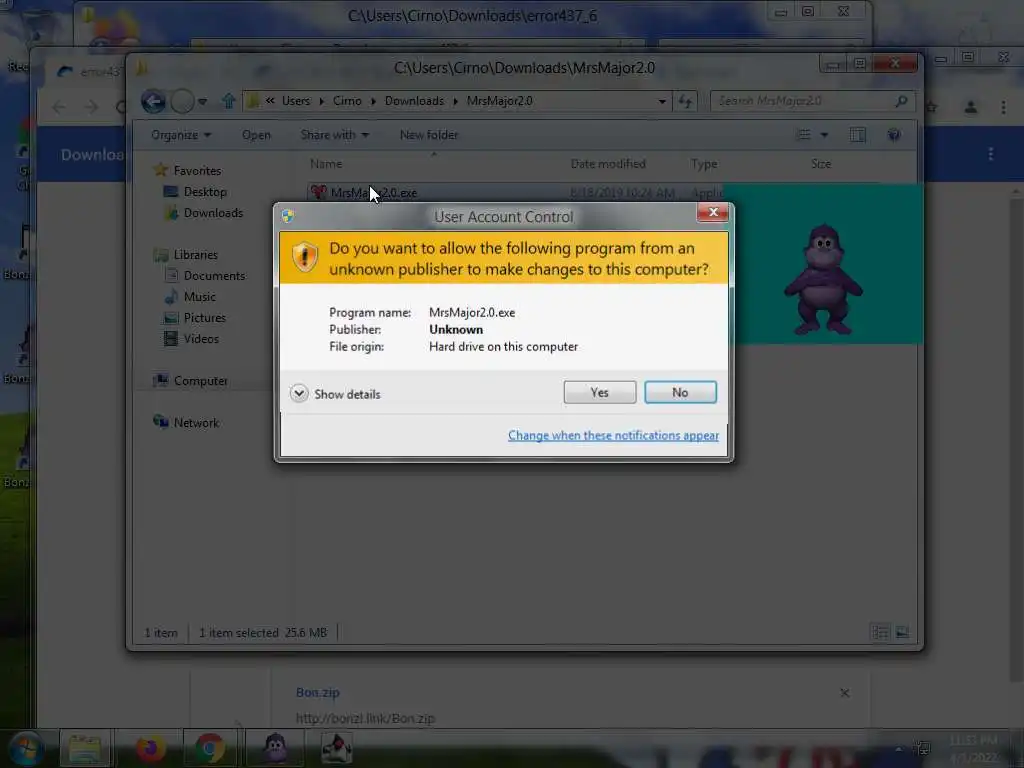The width and height of the screenshot is (1024, 768).
Task: Click the Bonzi Buddy taskbar icon
Action: [275, 749]
